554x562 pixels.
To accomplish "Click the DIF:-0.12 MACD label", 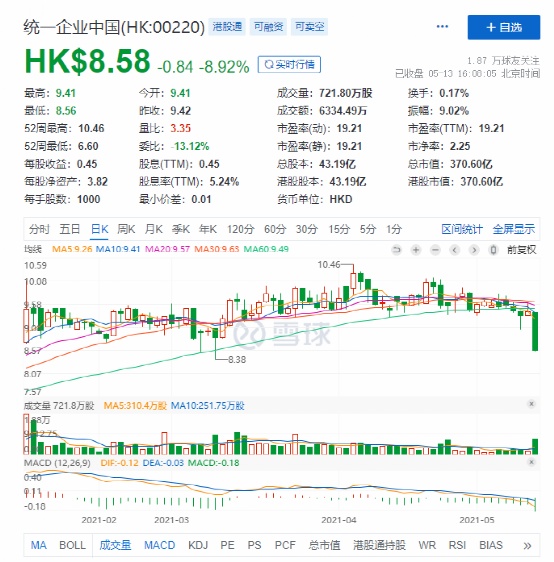I will coord(119,463).
